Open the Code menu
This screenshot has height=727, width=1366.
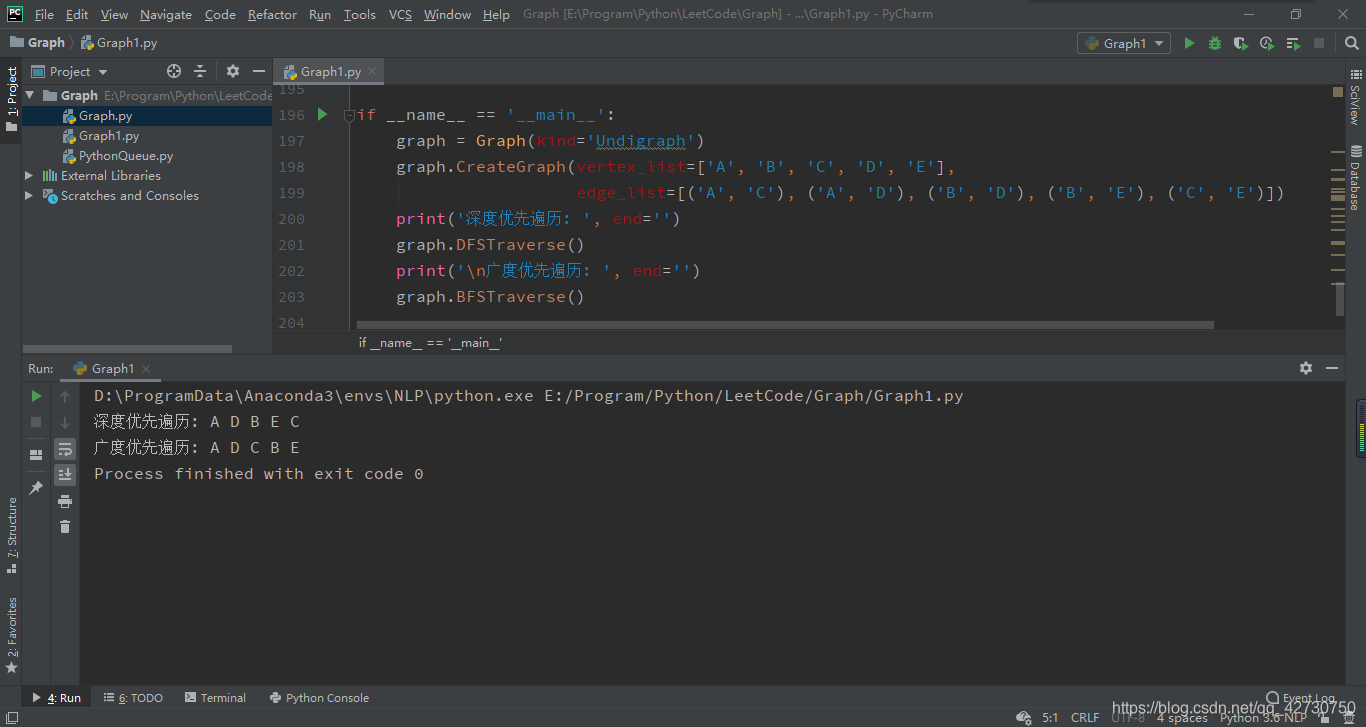tap(220, 14)
